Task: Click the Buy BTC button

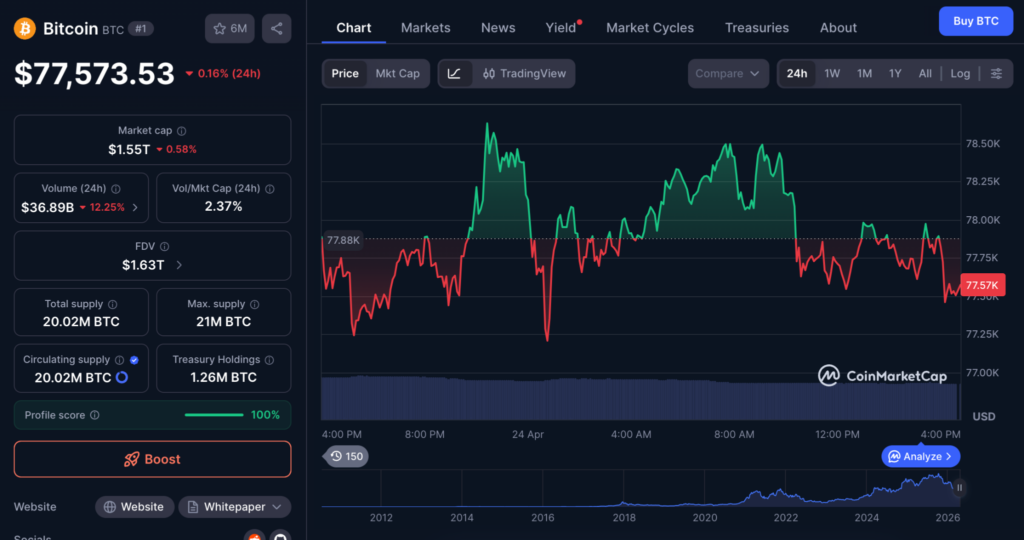Action: pos(975,21)
